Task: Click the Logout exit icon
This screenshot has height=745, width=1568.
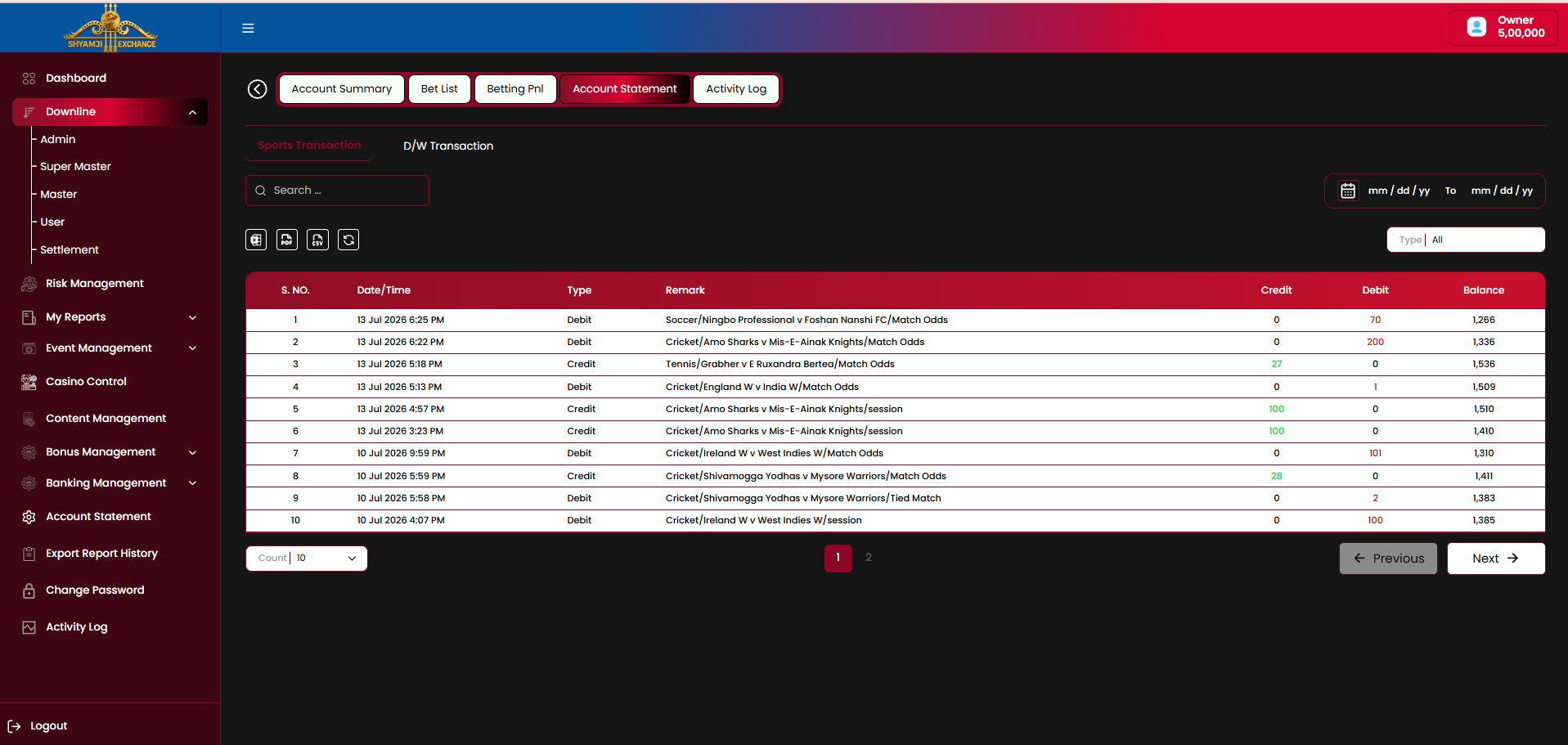Action: 14,726
